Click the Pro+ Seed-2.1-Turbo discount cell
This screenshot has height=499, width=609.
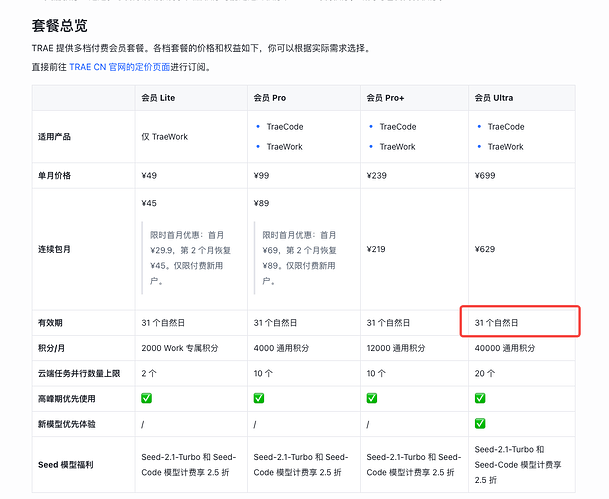coord(414,465)
